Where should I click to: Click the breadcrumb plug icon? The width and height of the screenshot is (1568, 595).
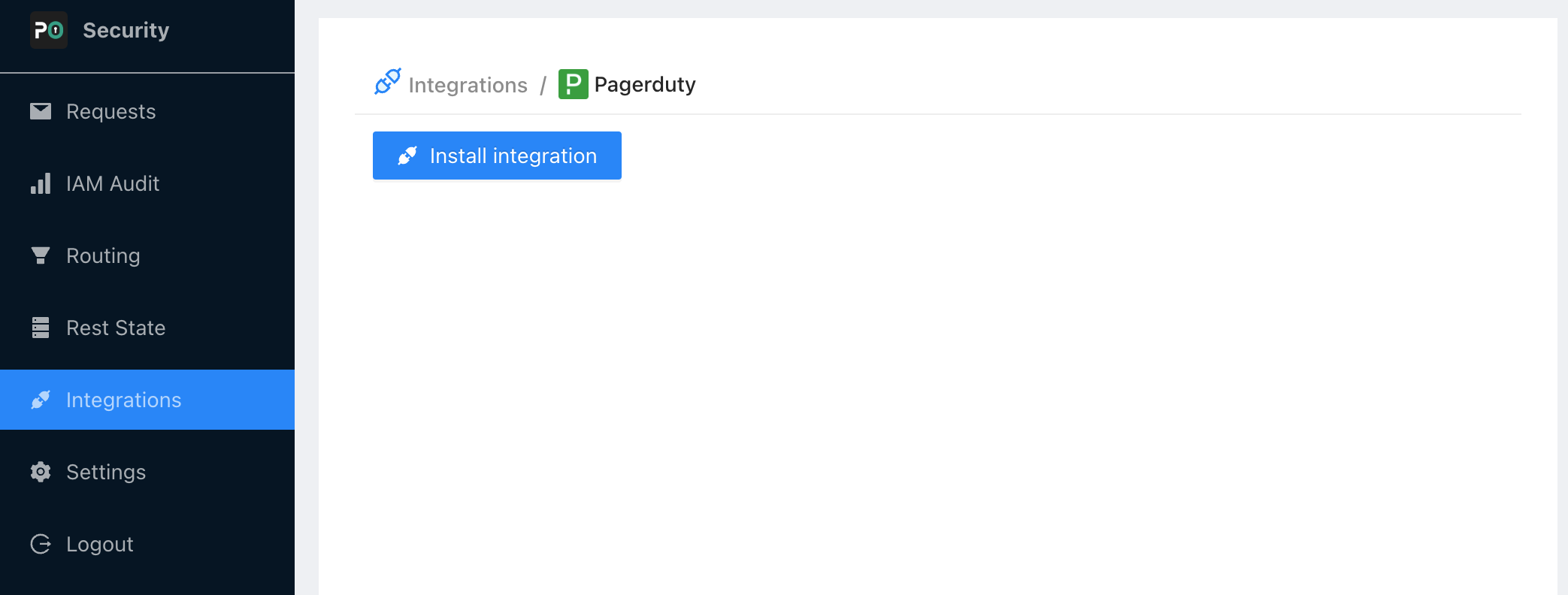[388, 82]
